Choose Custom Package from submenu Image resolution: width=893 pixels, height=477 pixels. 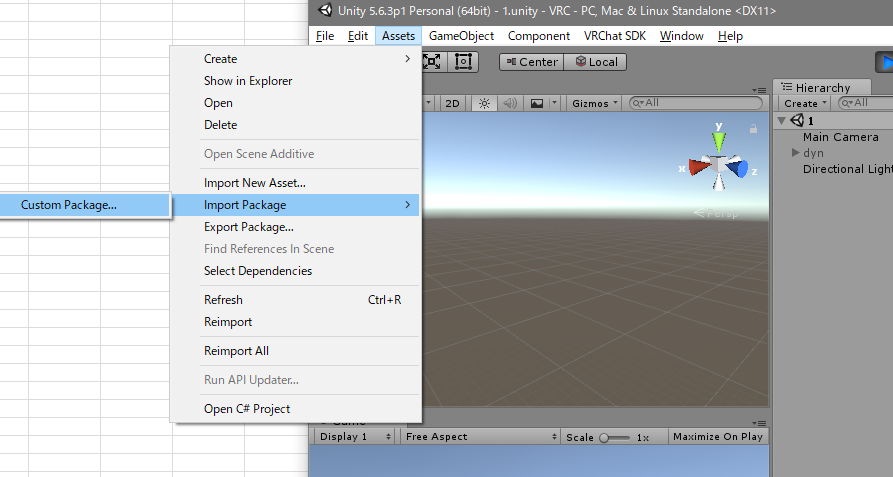84,205
